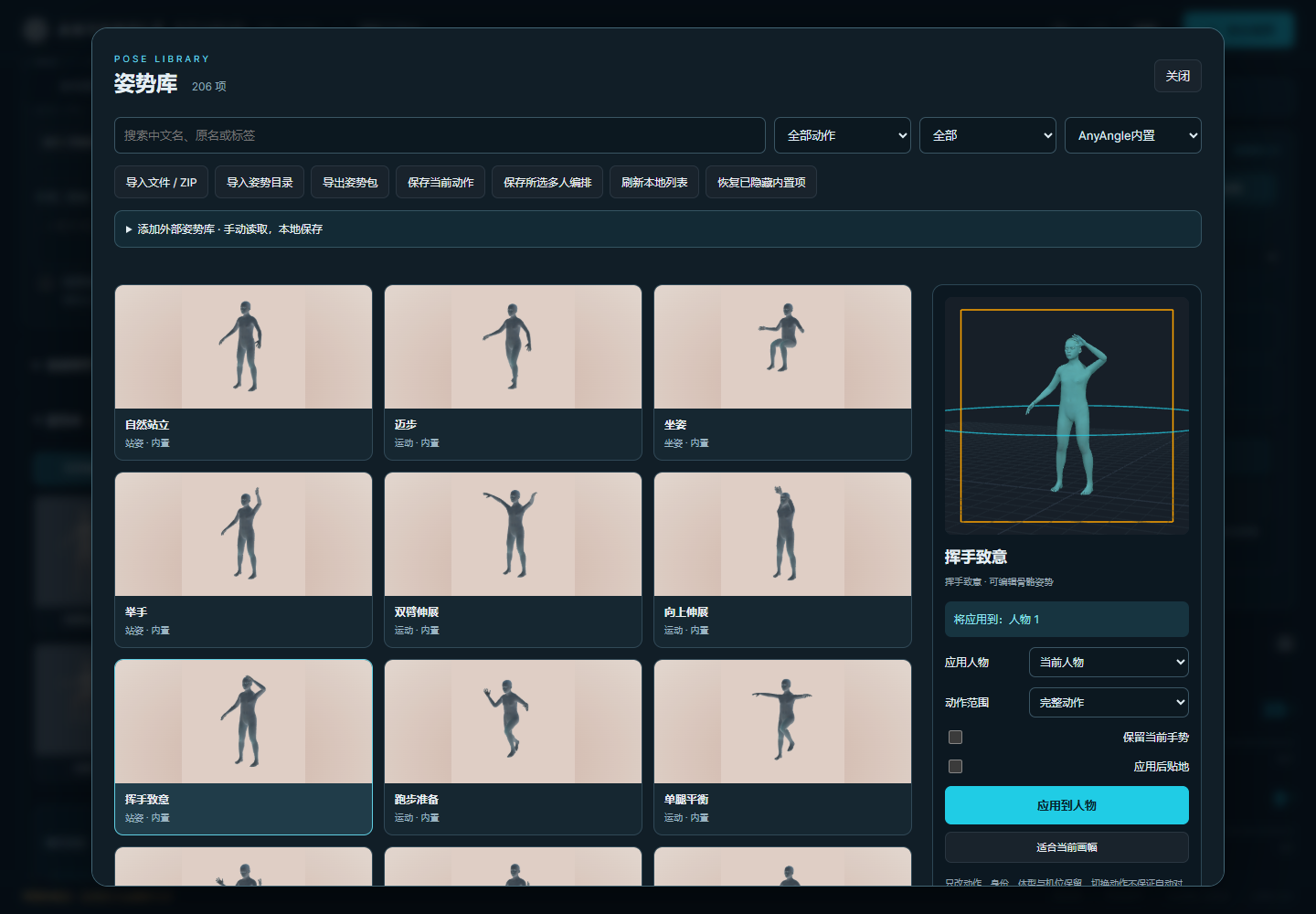Screen dimensions: 1316x914
Task: Click the 刷新本地列表 button
Action: click(654, 182)
